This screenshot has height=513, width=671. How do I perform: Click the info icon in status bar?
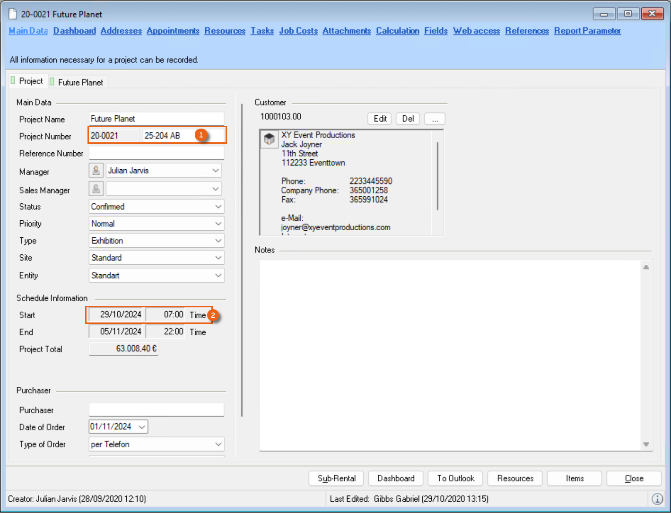pyautogui.click(x=657, y=498)
